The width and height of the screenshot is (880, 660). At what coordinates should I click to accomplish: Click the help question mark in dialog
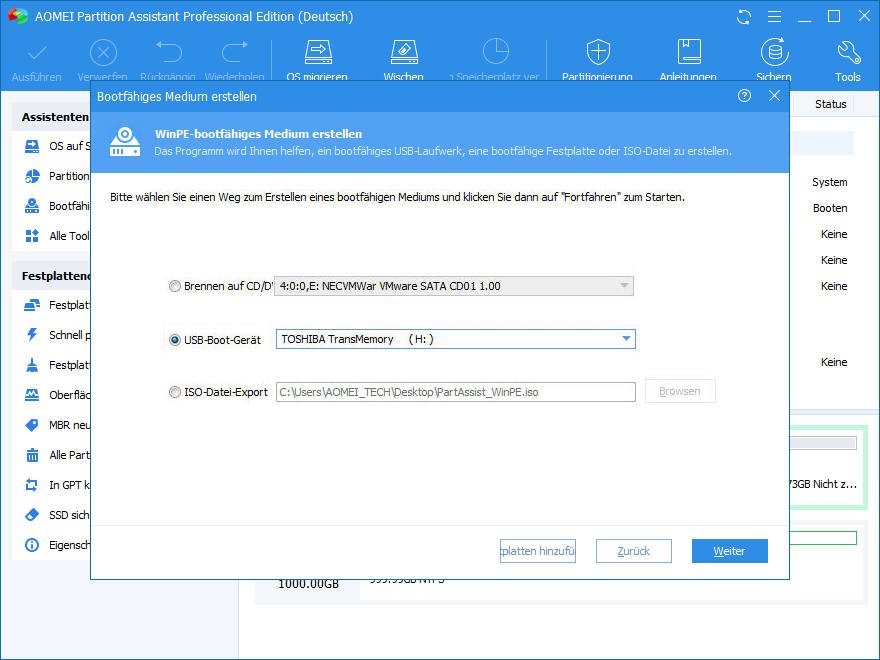pos(744,96)
